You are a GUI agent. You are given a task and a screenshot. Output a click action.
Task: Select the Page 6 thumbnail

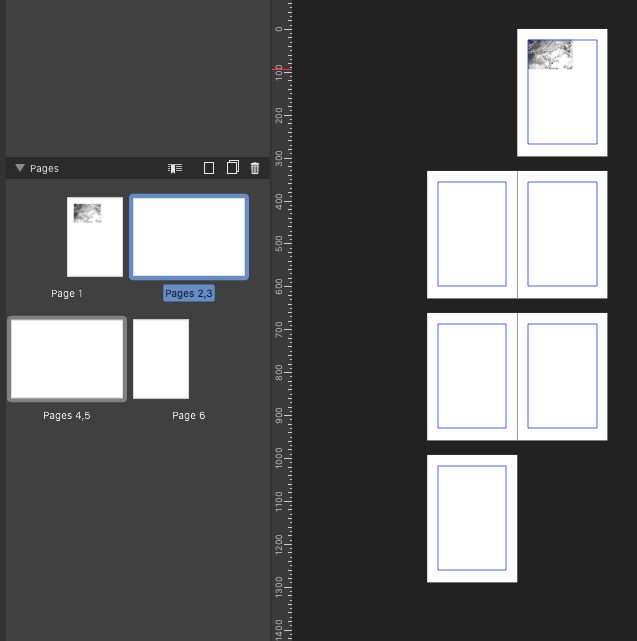click(x=161, y=359)
